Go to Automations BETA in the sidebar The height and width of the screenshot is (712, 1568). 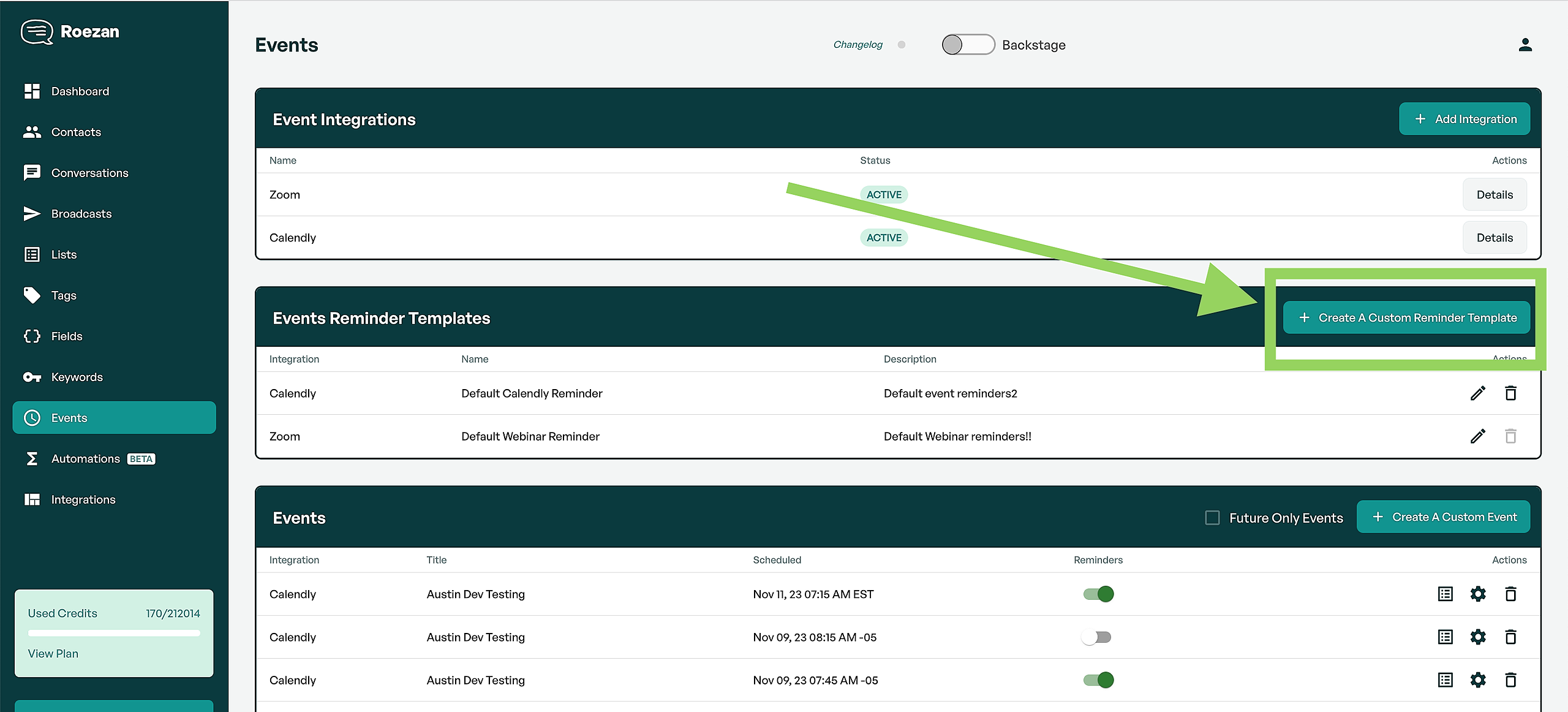click(x=86, y=459)
